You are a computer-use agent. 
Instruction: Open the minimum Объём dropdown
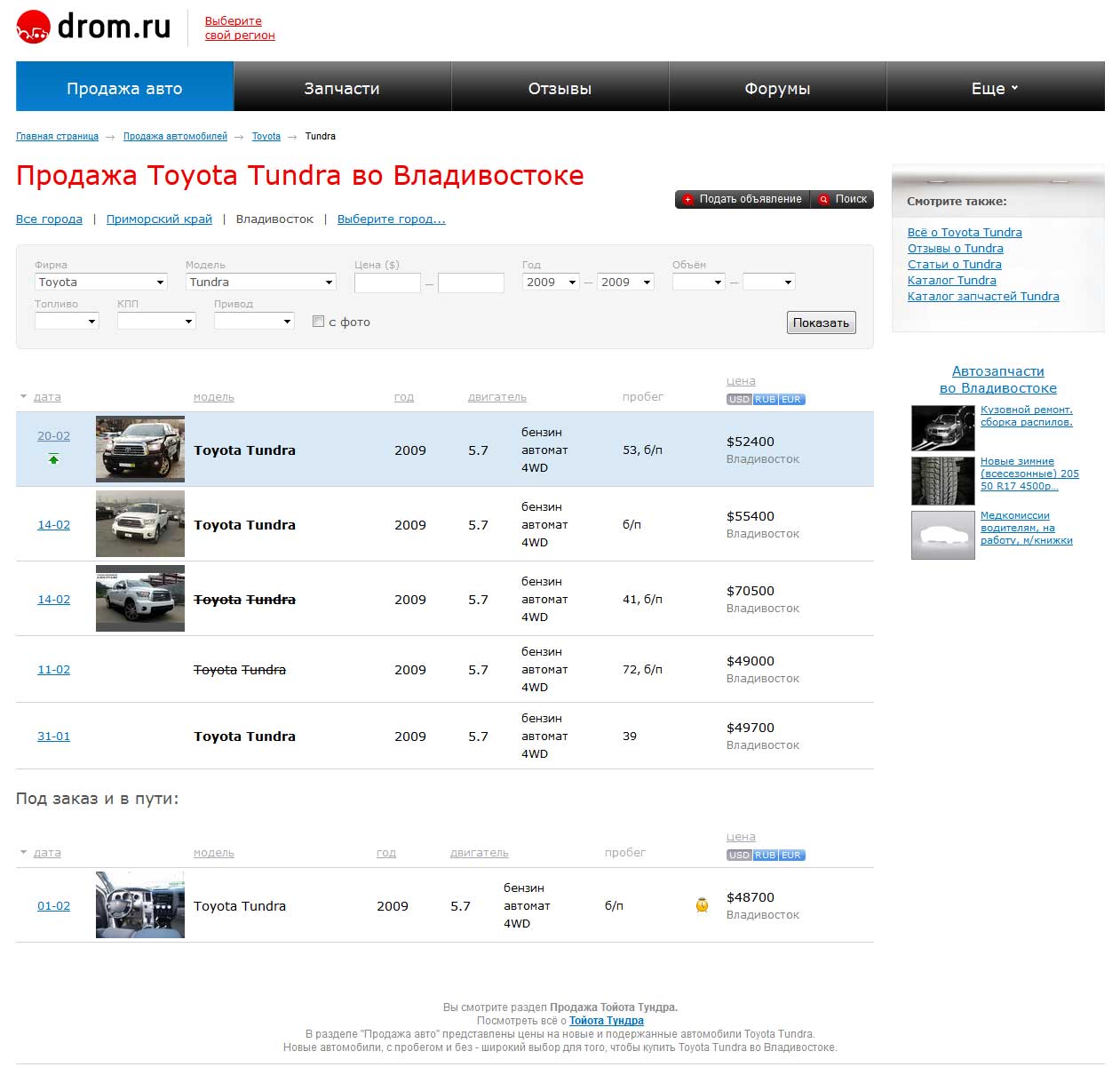(699, 283)
